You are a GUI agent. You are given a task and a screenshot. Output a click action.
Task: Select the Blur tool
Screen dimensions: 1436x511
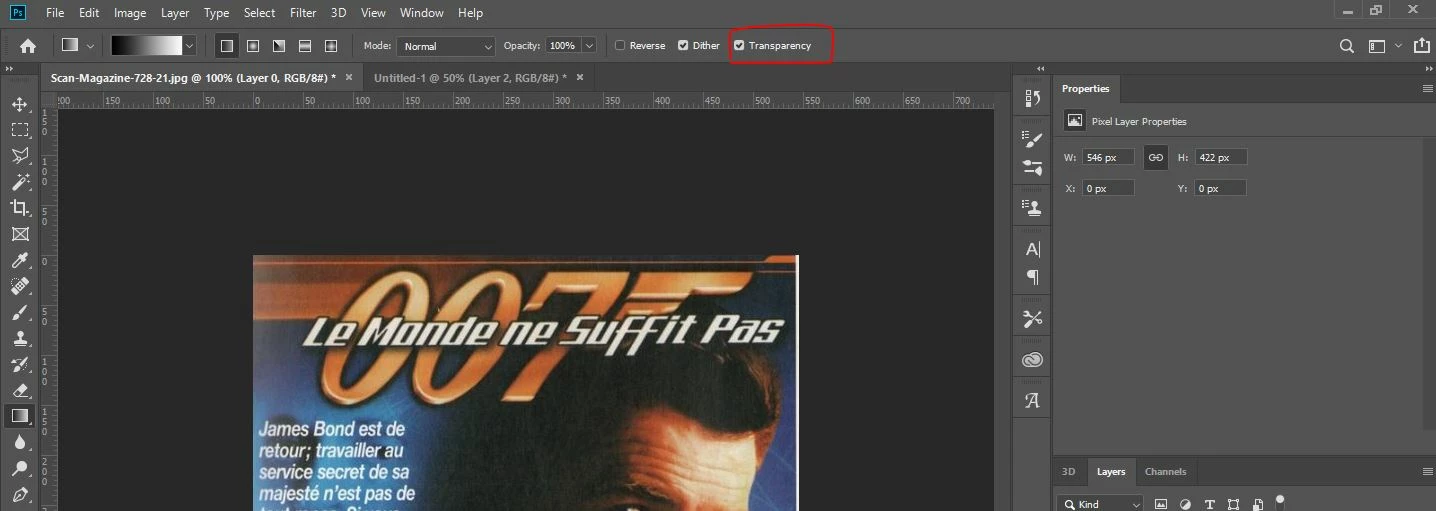[20, 442]
